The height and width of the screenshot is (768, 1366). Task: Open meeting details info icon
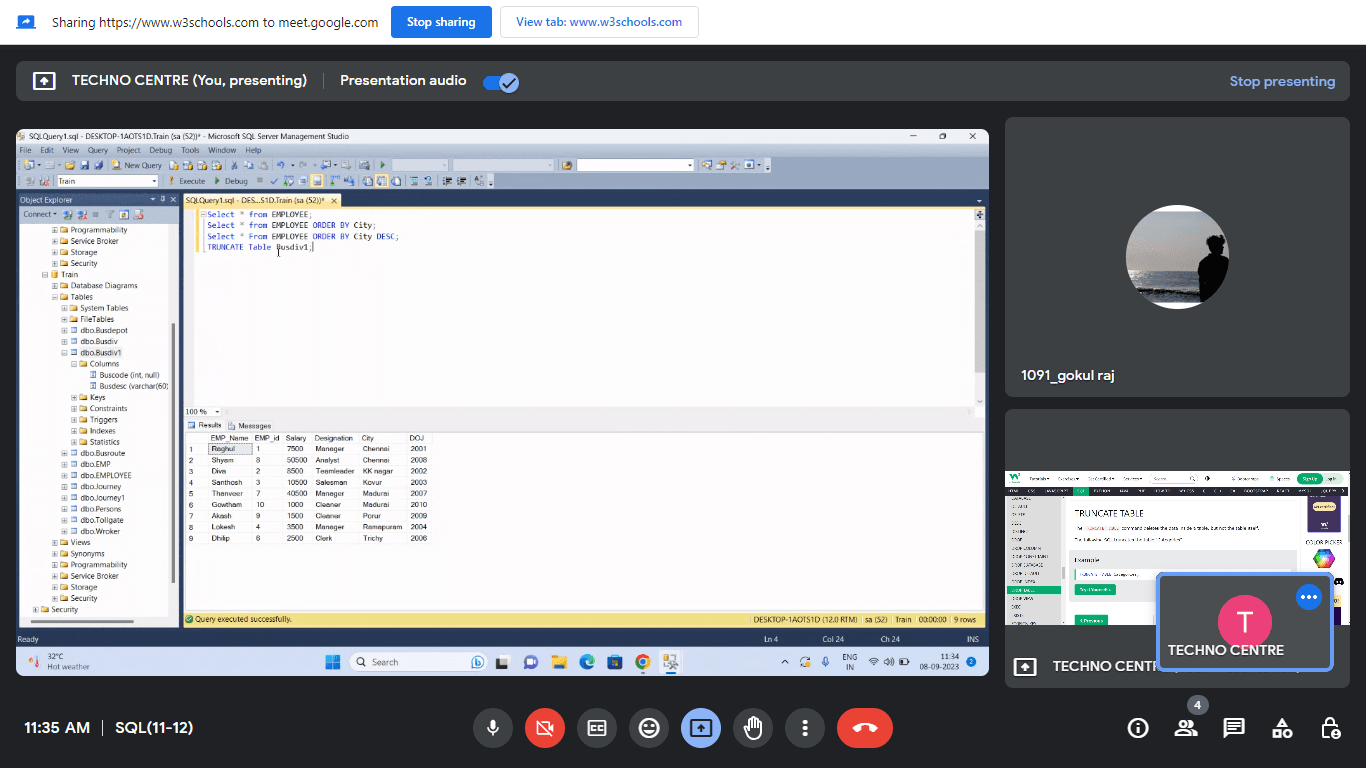(1138, 728)
